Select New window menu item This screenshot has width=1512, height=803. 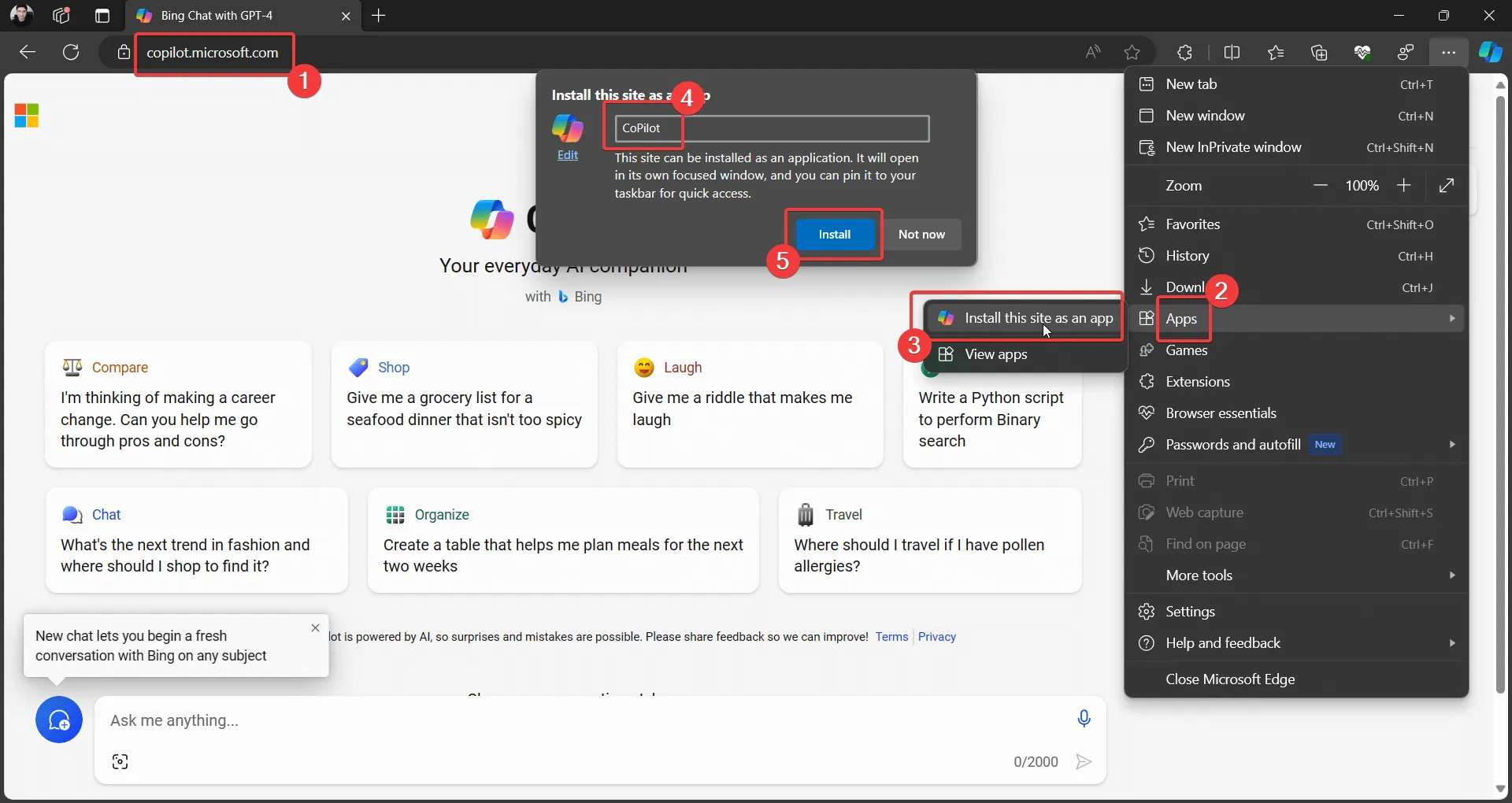coord(1296,116)
